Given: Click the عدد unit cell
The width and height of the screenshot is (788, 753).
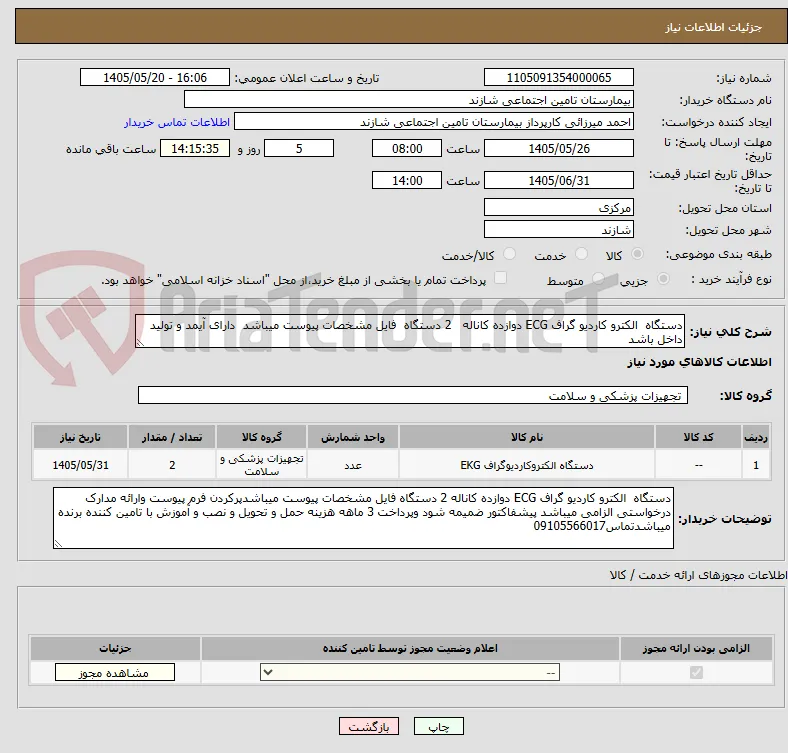Looking at the screenshot, I should (x=353, y=465).
